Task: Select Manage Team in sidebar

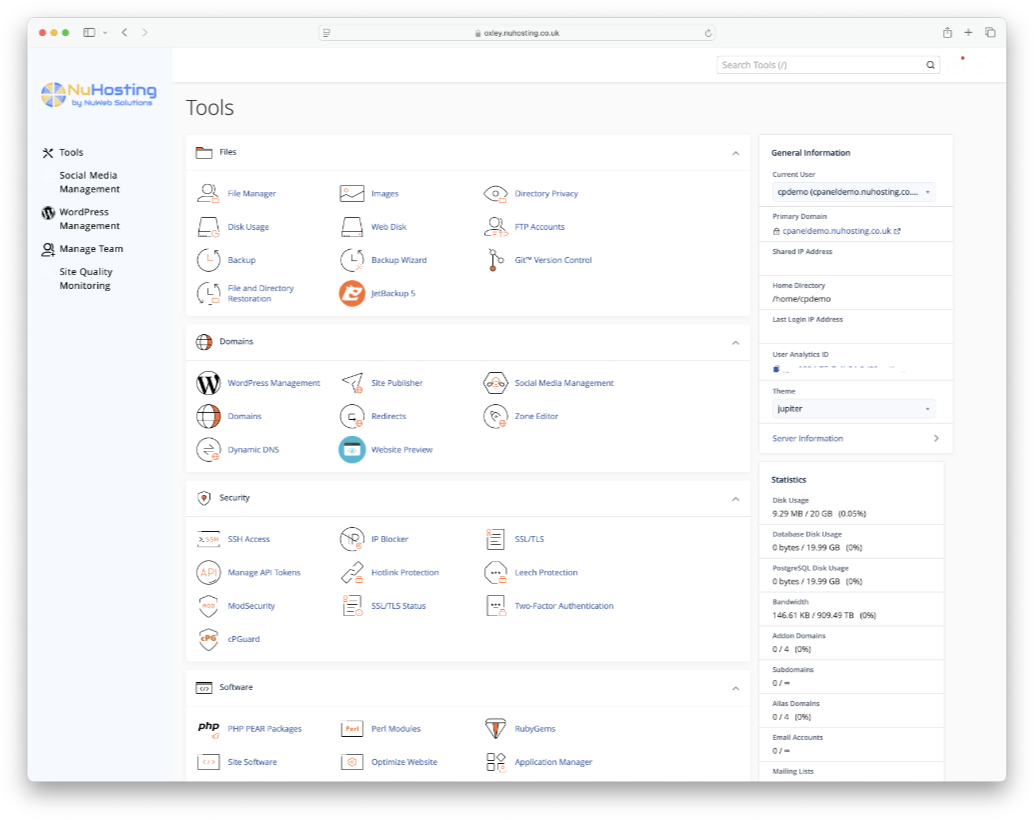Action: (90, 249)
